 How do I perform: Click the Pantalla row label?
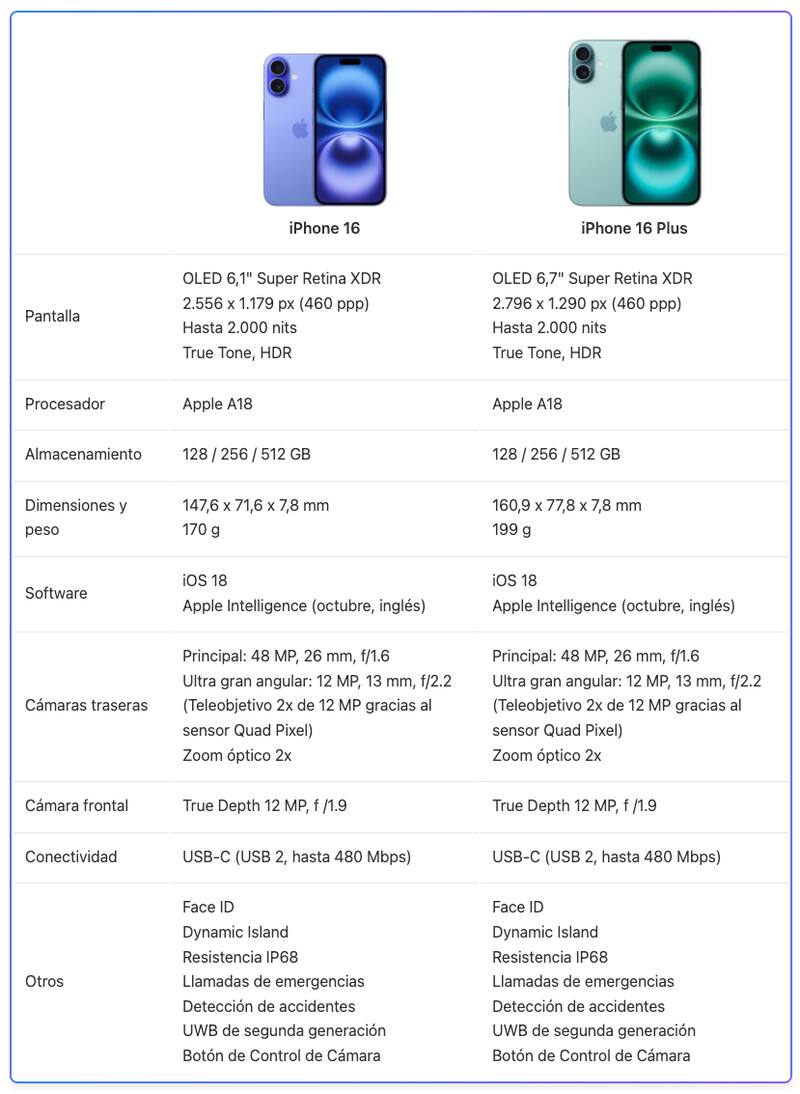coord(52,316)
